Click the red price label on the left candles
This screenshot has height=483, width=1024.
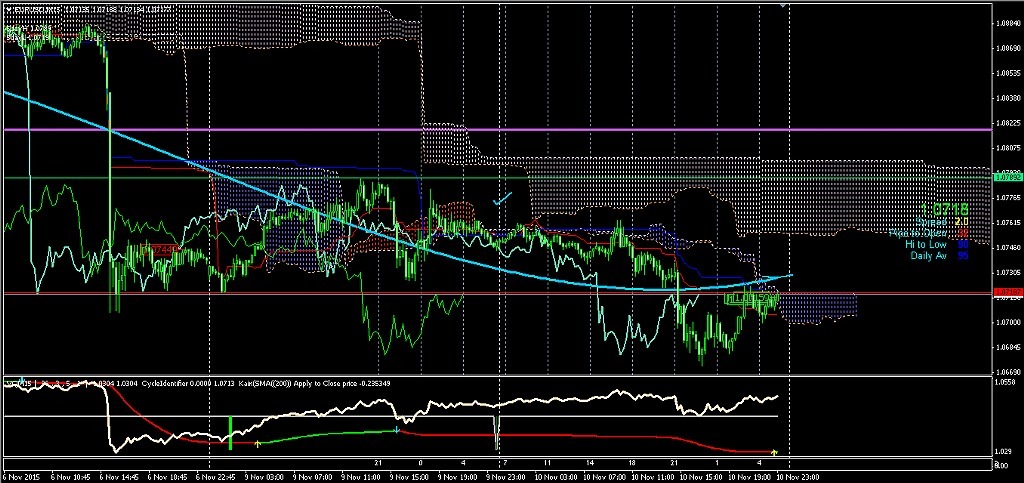[x=162, y=247]
